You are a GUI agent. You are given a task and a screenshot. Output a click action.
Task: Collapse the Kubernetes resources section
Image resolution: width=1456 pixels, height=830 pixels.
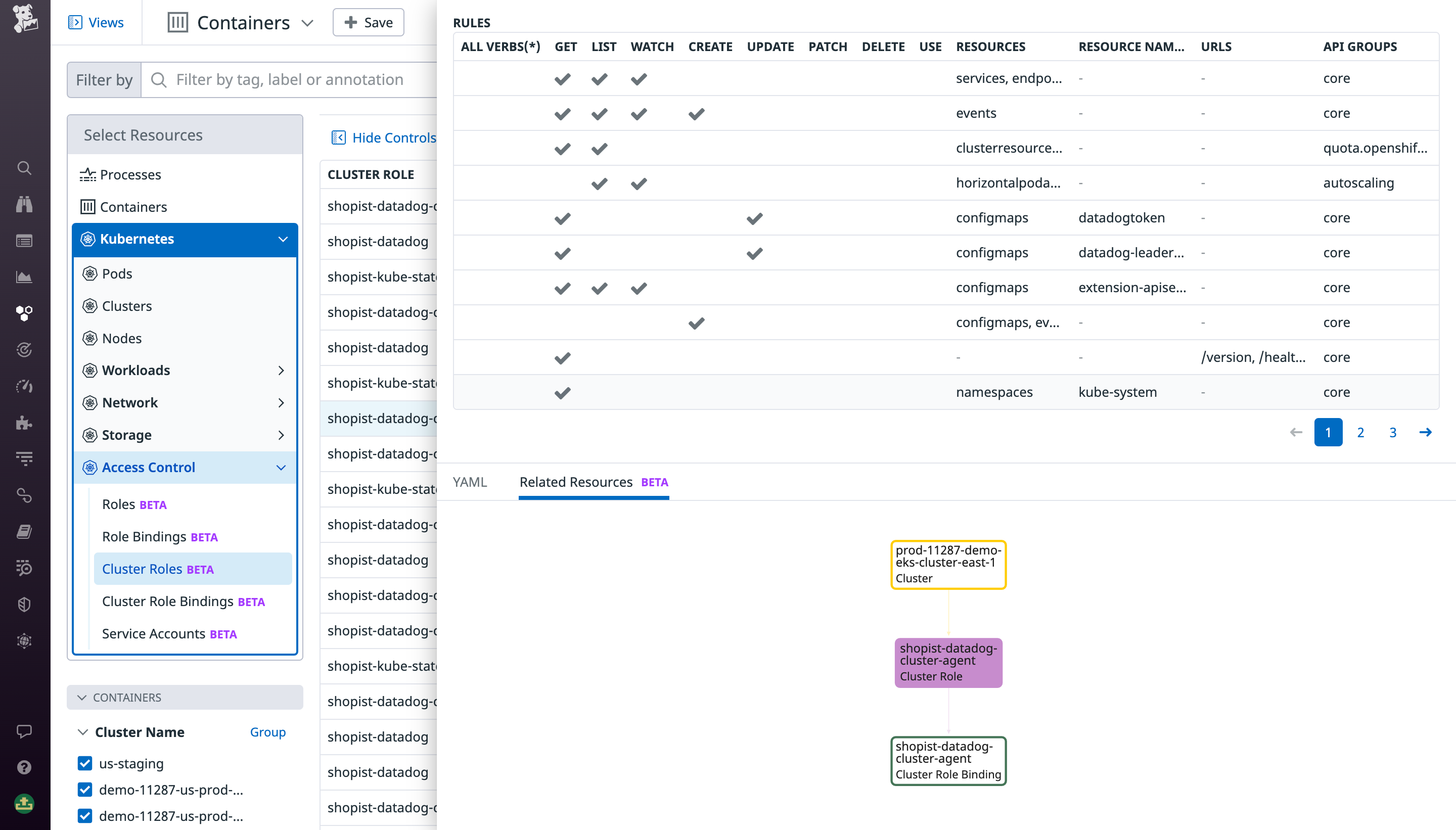283,239
